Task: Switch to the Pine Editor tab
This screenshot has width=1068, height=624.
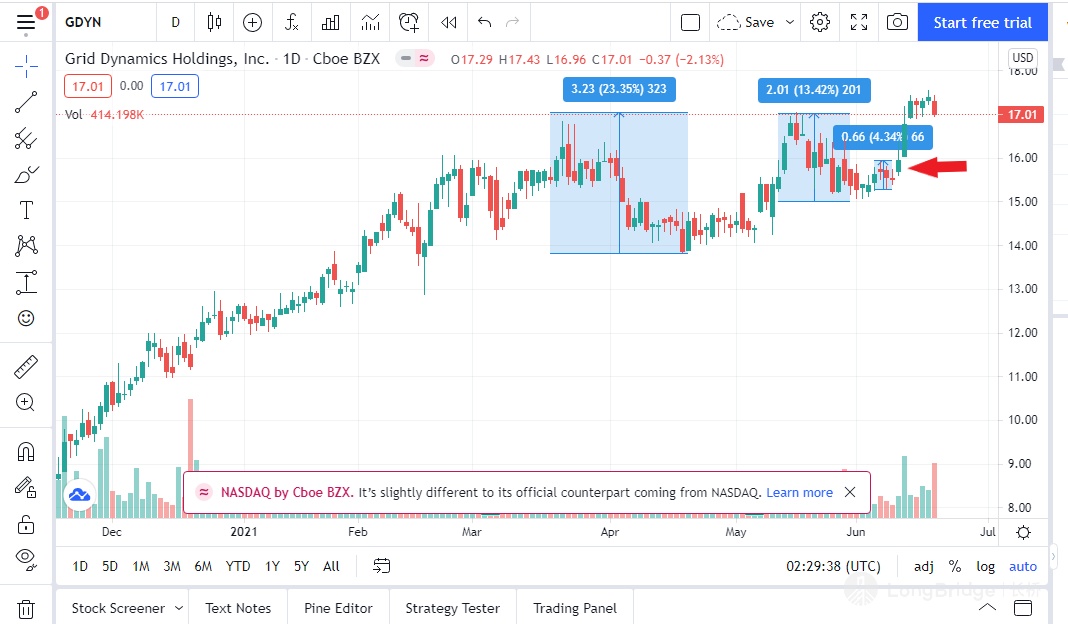Action: pos(339,608)
